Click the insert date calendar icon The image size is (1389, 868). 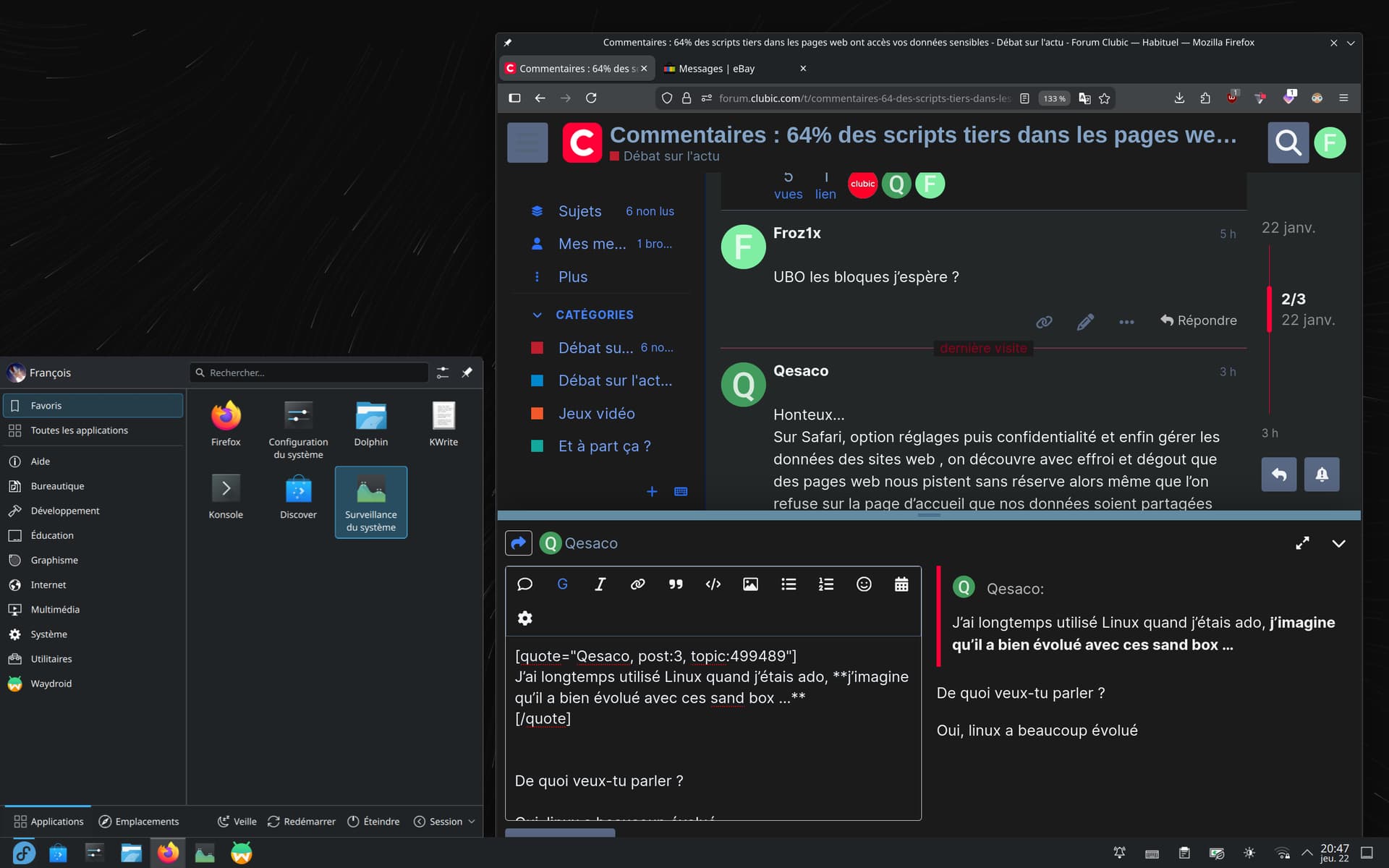point(901,584)
